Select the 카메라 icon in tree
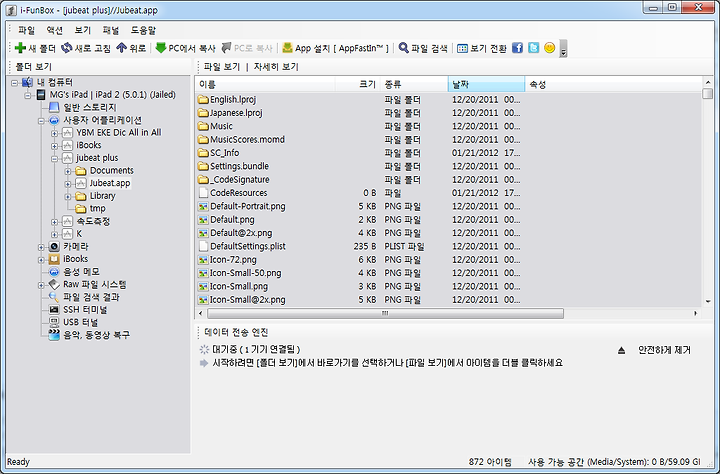Image resolution: width=720 pixels, height=474 pixels. pyautogui.click(x=54, y=247)
